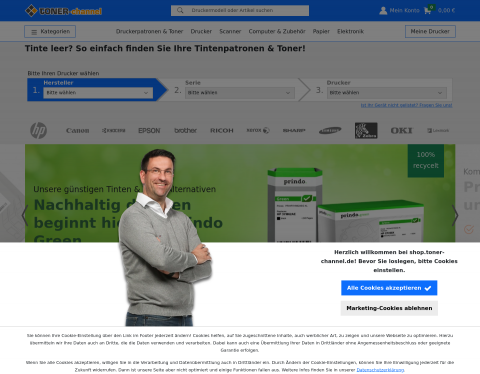Open the Serie dropdown
This screenshot has height=374, width=480.
pyautogui.click(x=240, y=93)
